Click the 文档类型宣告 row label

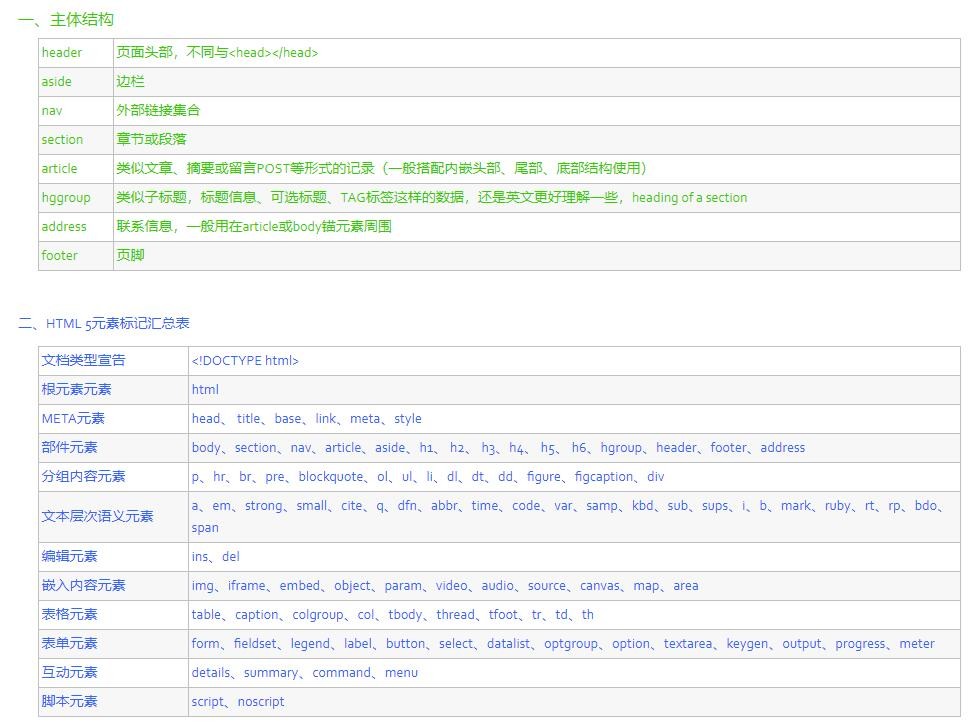click(84, 360)
